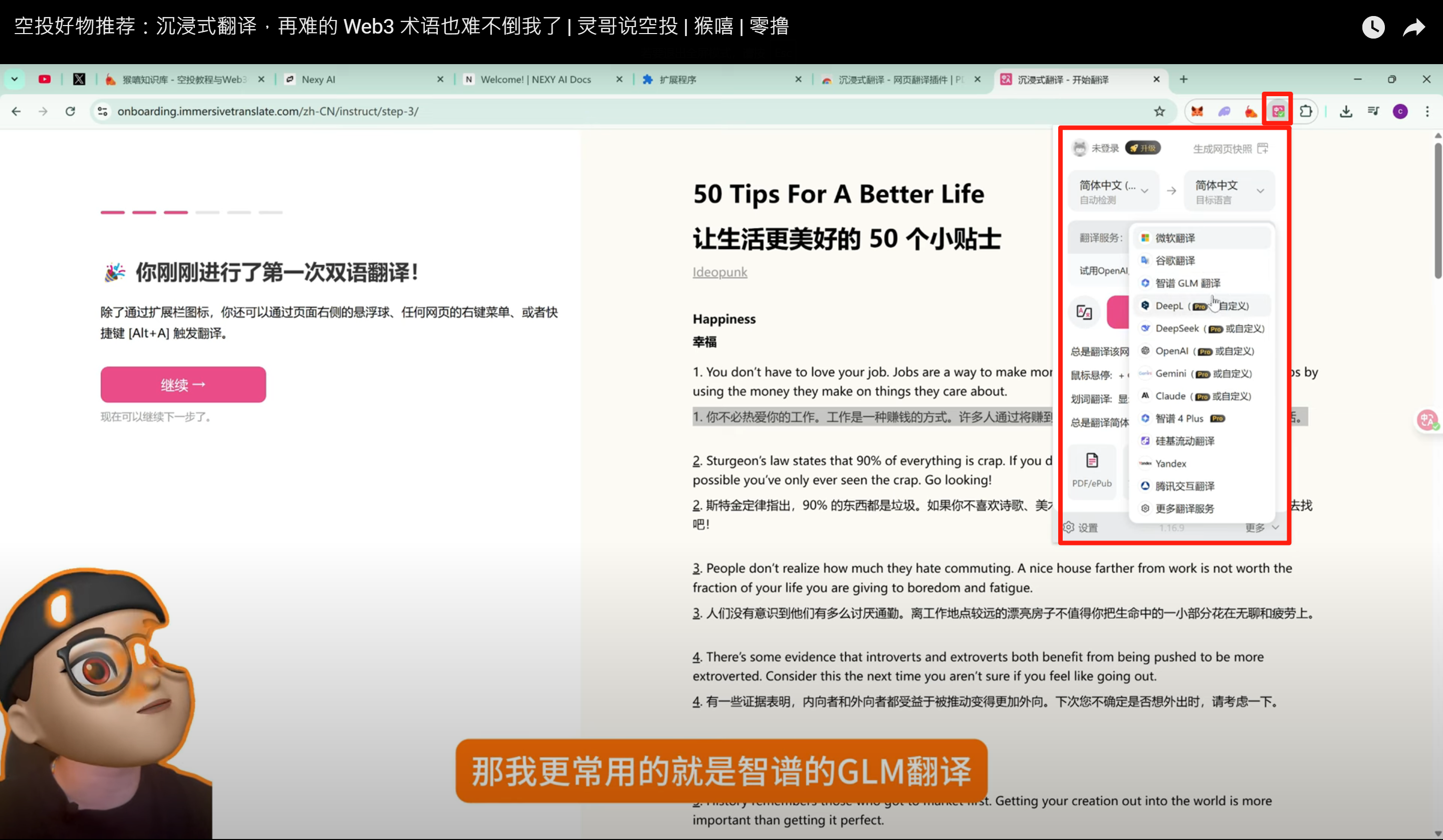Click the browser forward arrow
The height and width of the screenshot is (840, 1443).
tap(43, 111)
